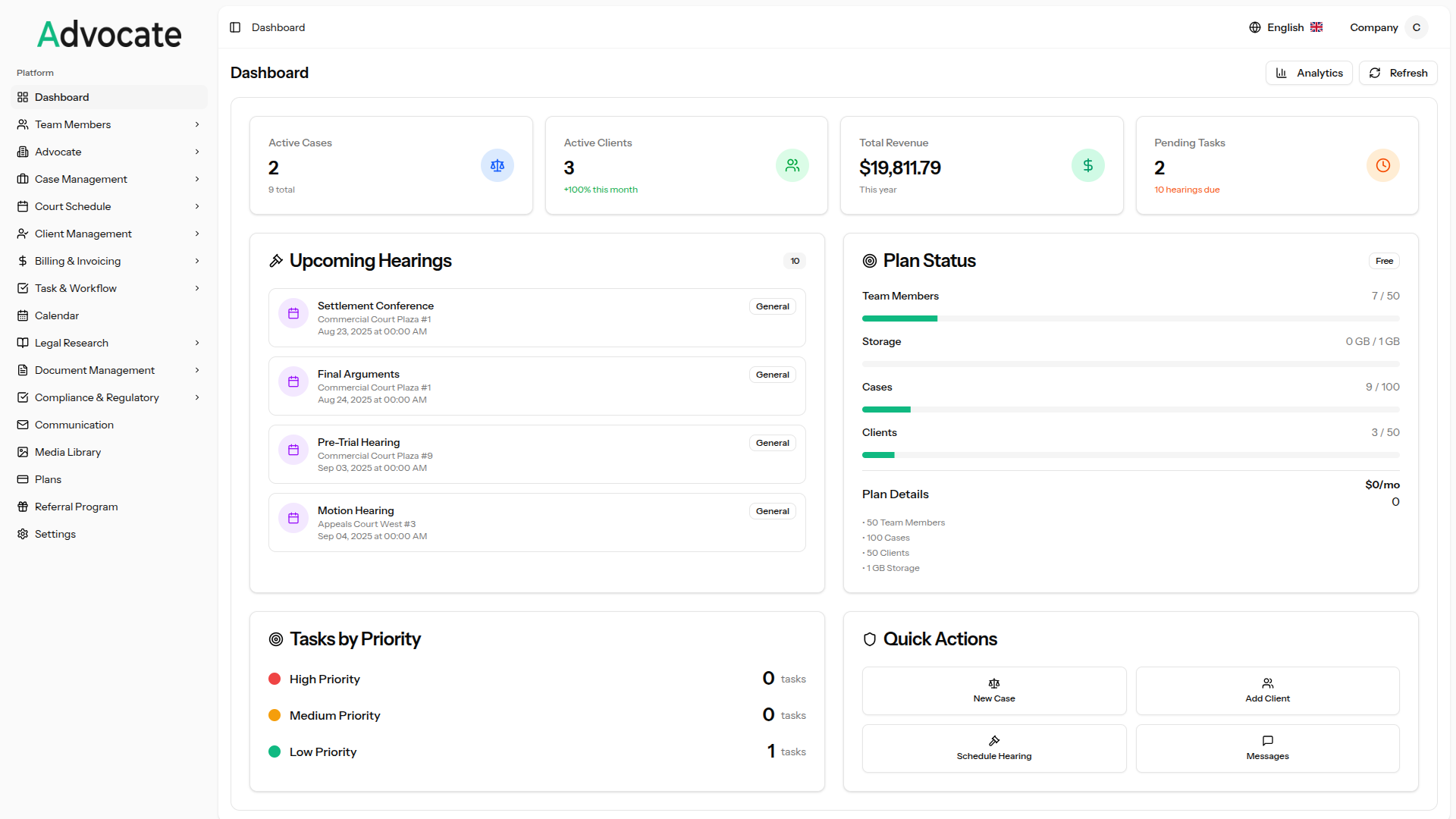The width and height of the screenshot is (1456, 819).
Task: Expand Case Management submenu chevron
Action: tap(197, 179)
